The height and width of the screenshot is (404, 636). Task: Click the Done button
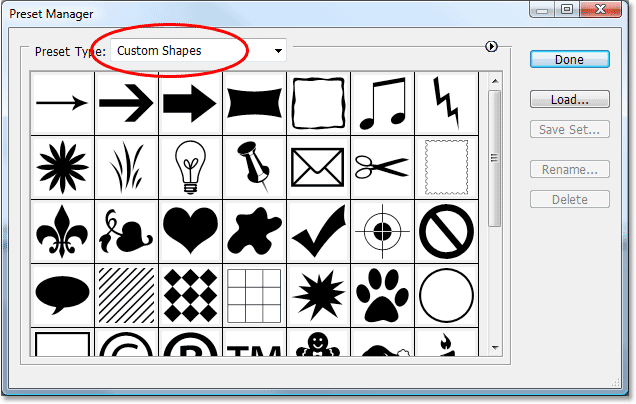pos(568,59)
